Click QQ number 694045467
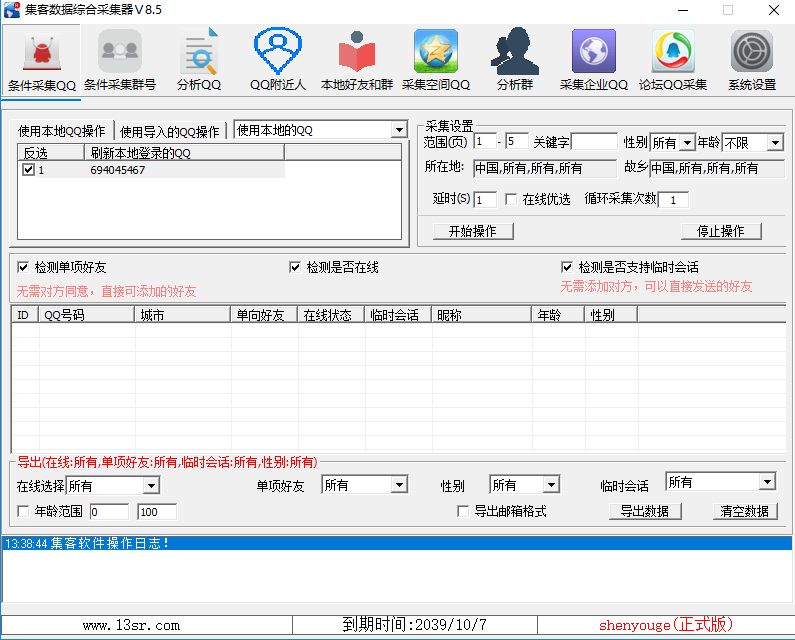Viewport: 795px width, 640px height. coord(118,170)
